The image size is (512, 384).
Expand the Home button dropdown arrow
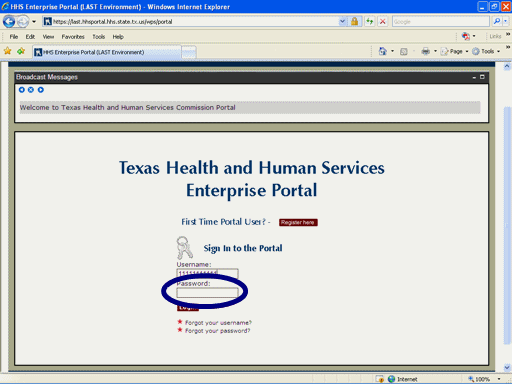coord(392,51)
